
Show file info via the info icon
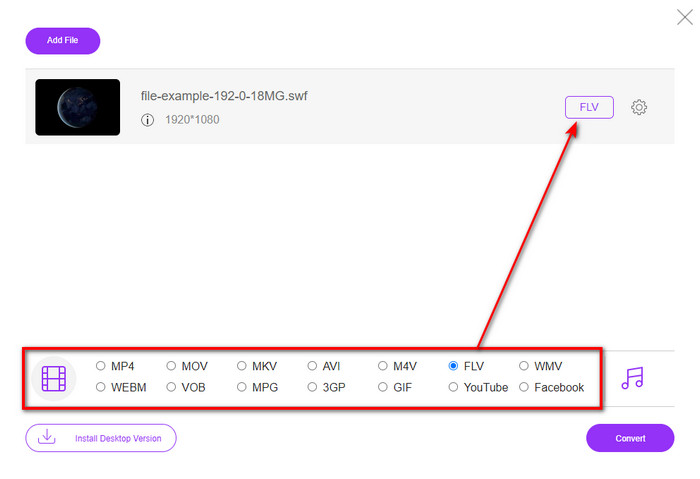[x=147, y=120]
